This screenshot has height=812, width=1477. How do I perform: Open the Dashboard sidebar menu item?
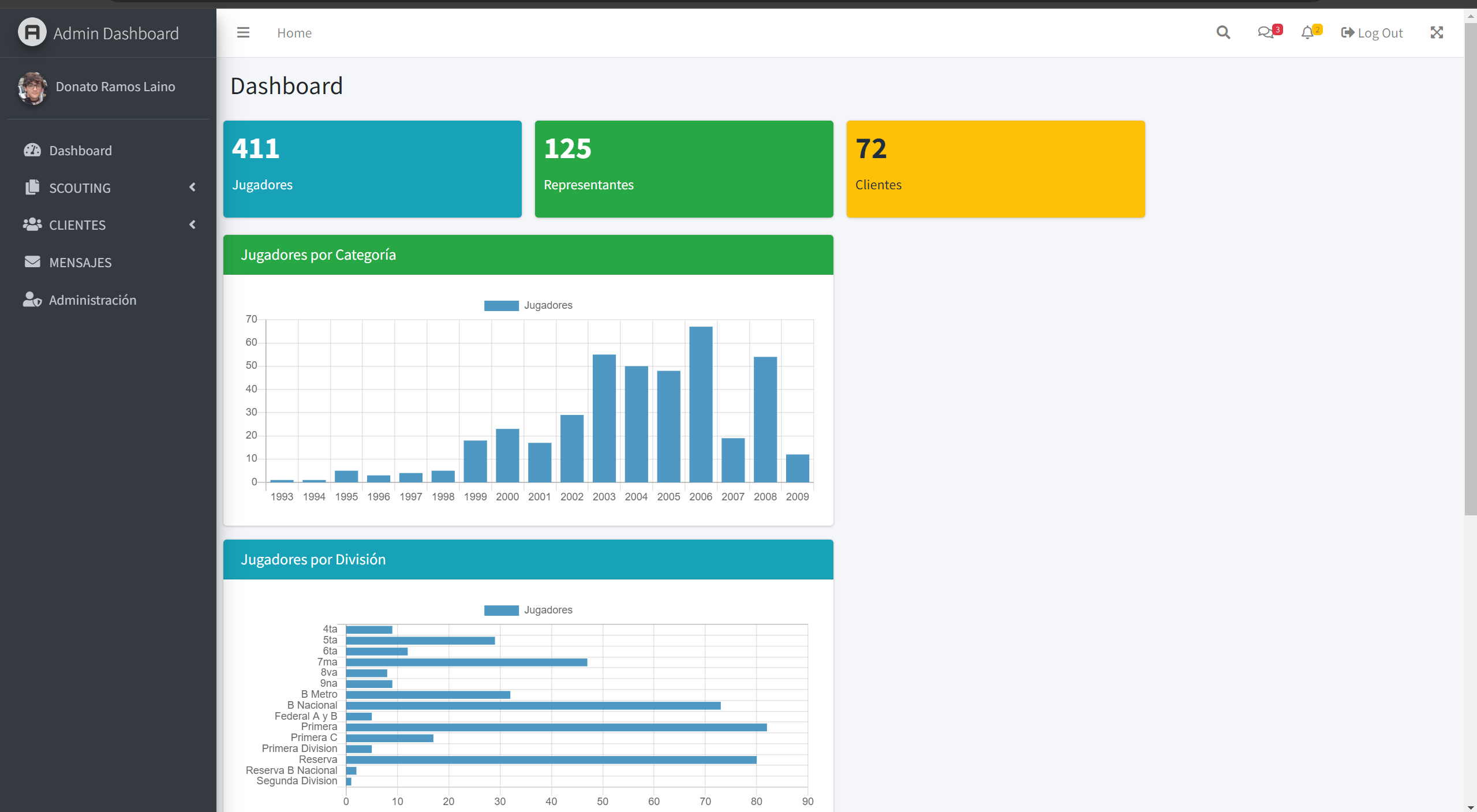[x=109, y=151]
